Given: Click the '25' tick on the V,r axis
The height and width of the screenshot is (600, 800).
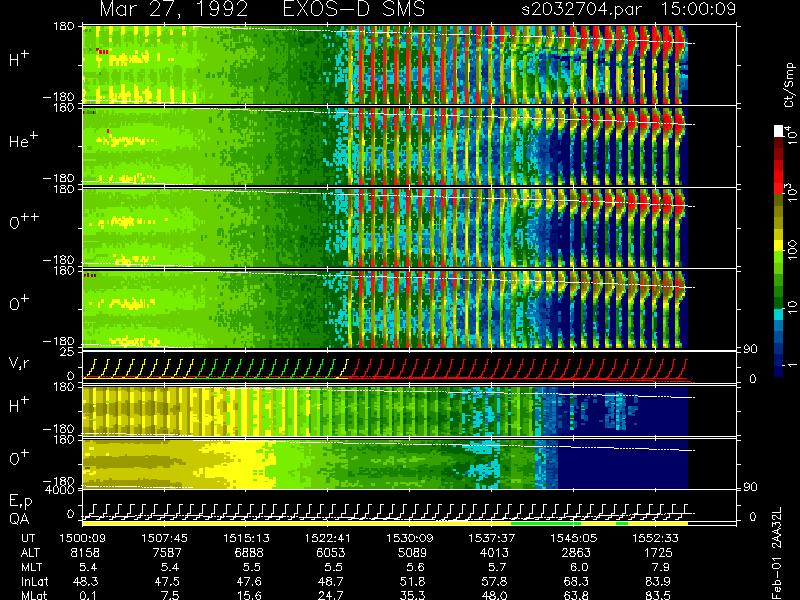Looking at the screenshot, I should point(68,352).
